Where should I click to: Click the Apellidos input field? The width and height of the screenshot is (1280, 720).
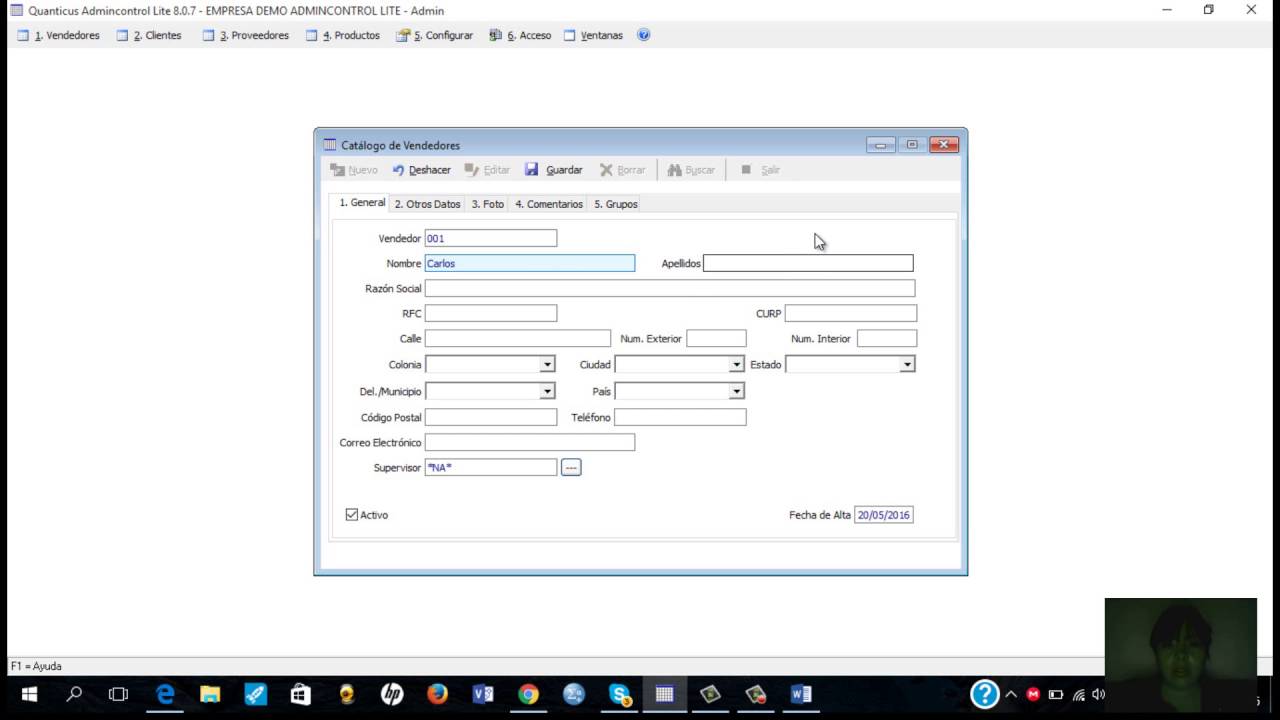click(x=808, y=263)
